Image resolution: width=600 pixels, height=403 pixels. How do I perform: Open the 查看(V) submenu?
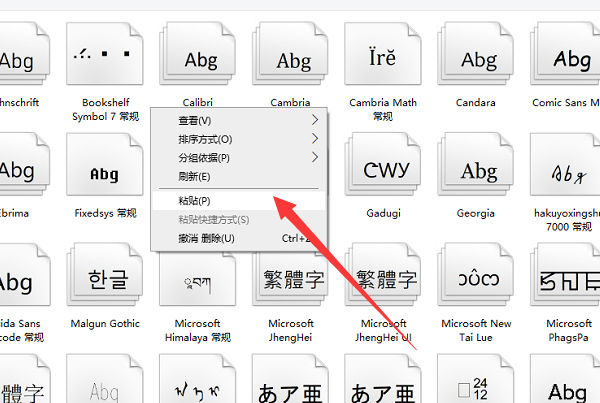239,121
